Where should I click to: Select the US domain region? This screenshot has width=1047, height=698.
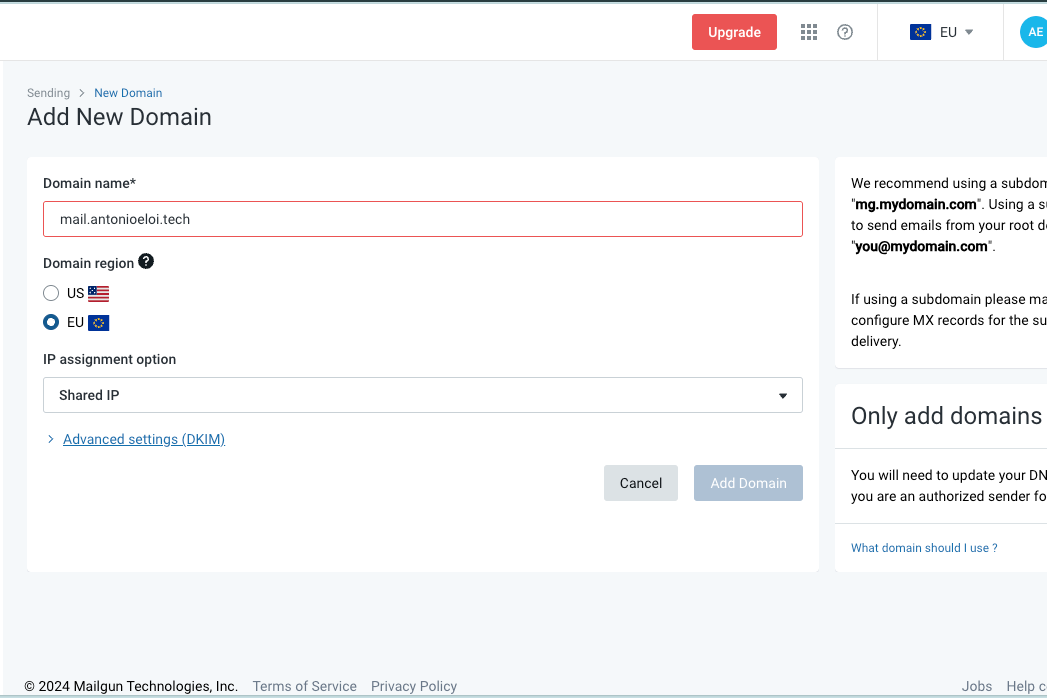click(x=51, y=292)
